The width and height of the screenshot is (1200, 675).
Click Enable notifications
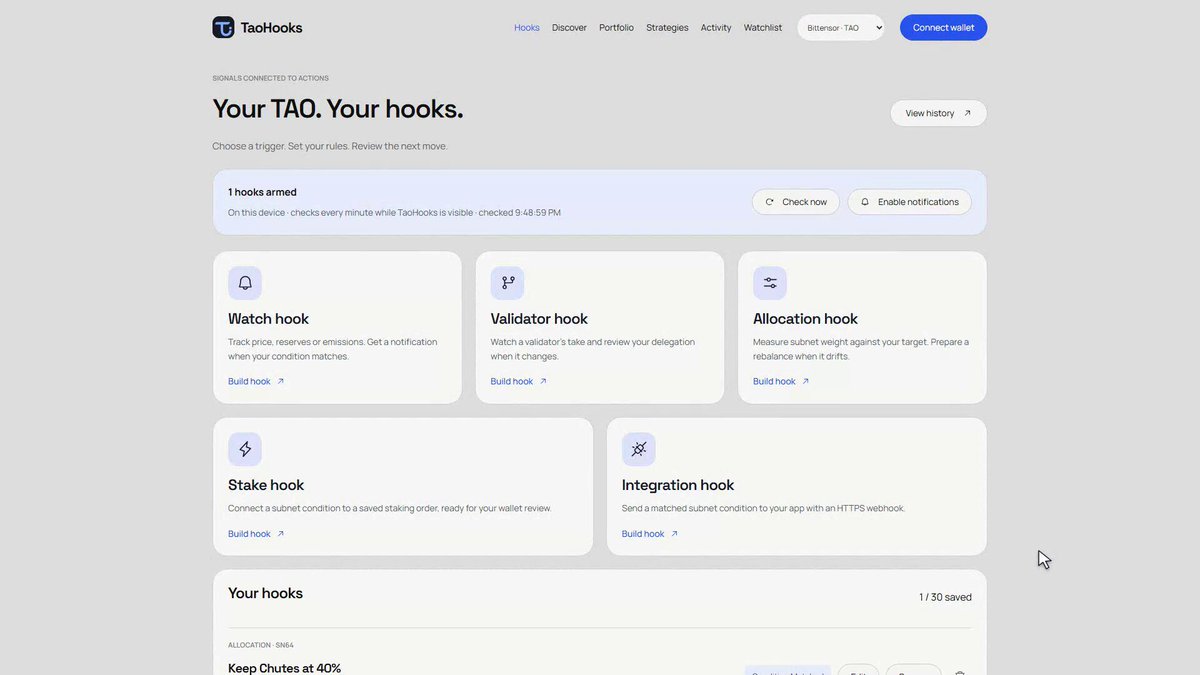click(910, 202)
